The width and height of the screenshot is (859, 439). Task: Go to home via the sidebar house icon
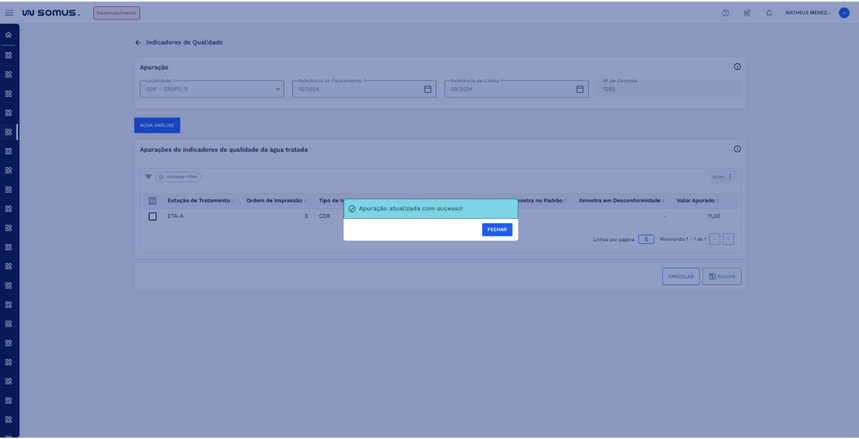point(9,35)
